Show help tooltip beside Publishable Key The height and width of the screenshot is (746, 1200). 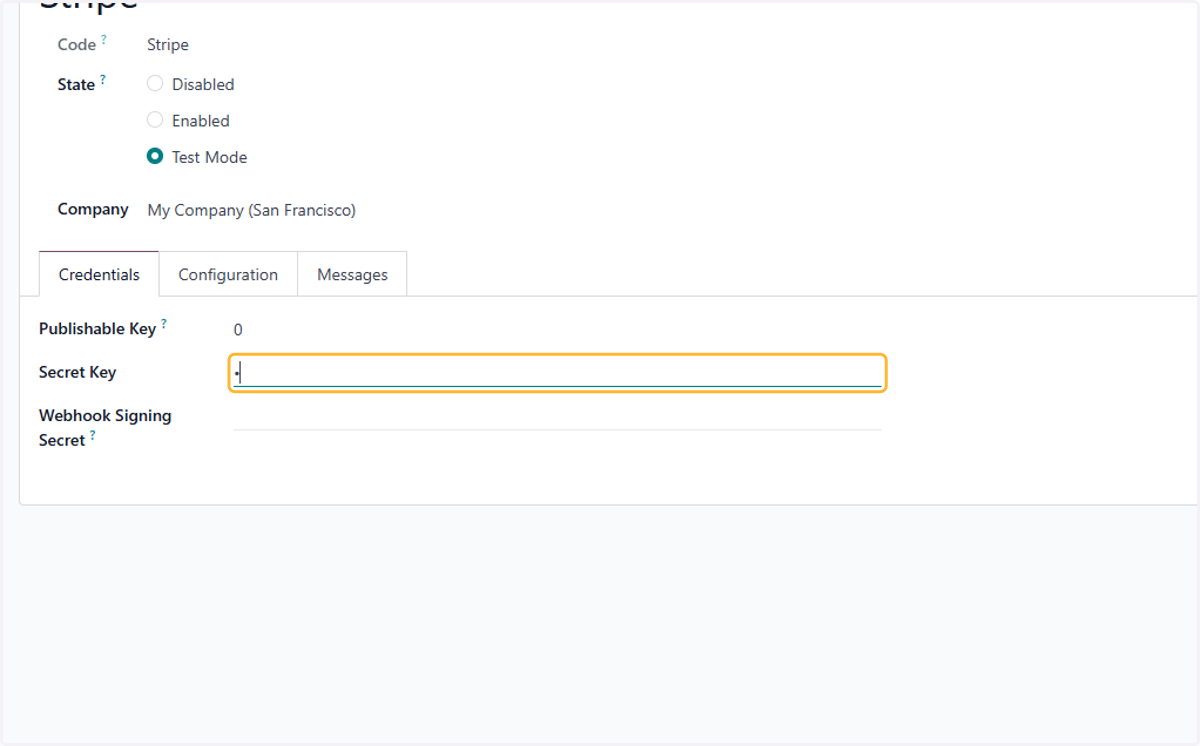[x=164, y=323]
